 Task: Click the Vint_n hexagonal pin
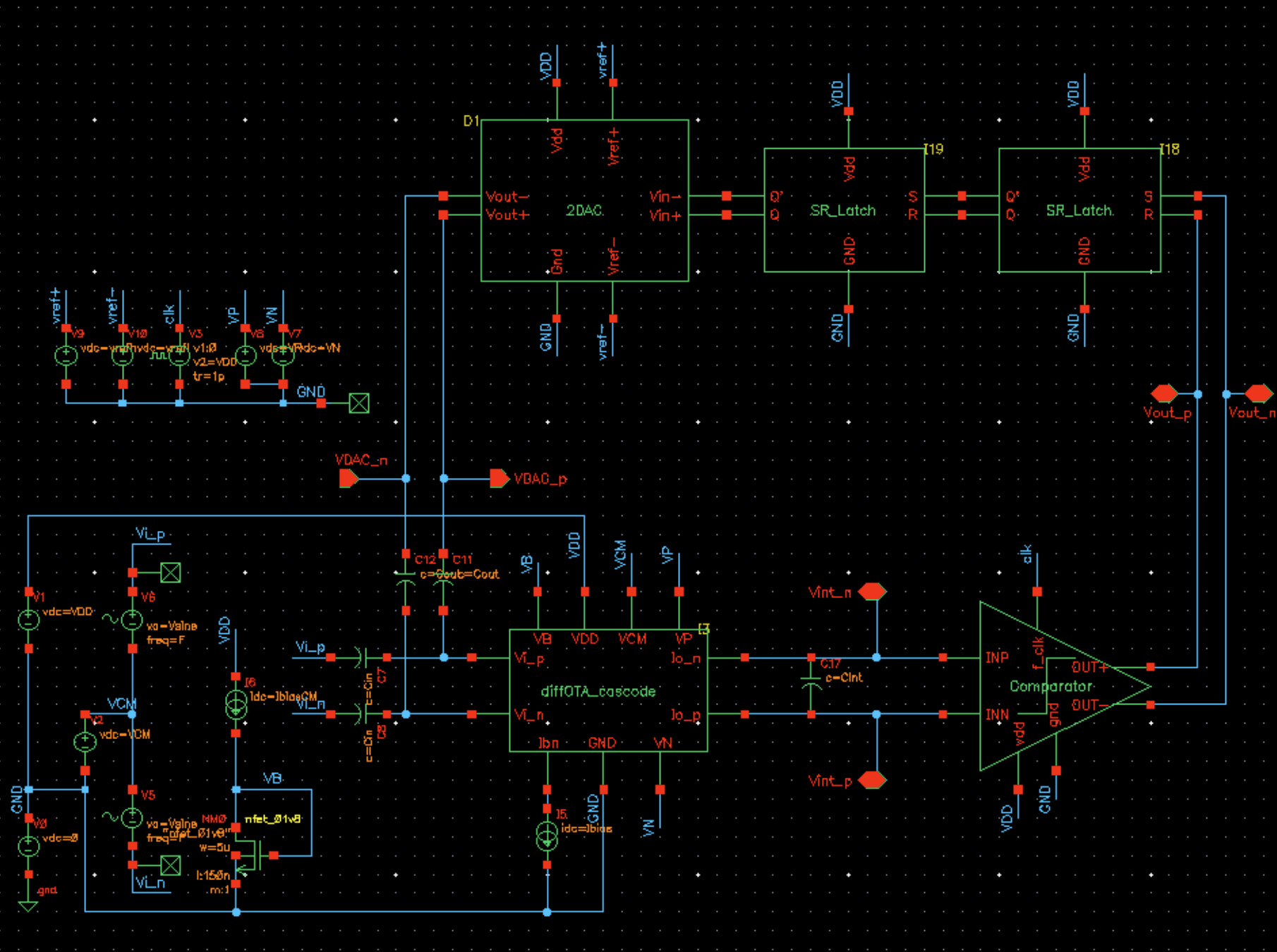pyautogui.click(x=872, y=592)
